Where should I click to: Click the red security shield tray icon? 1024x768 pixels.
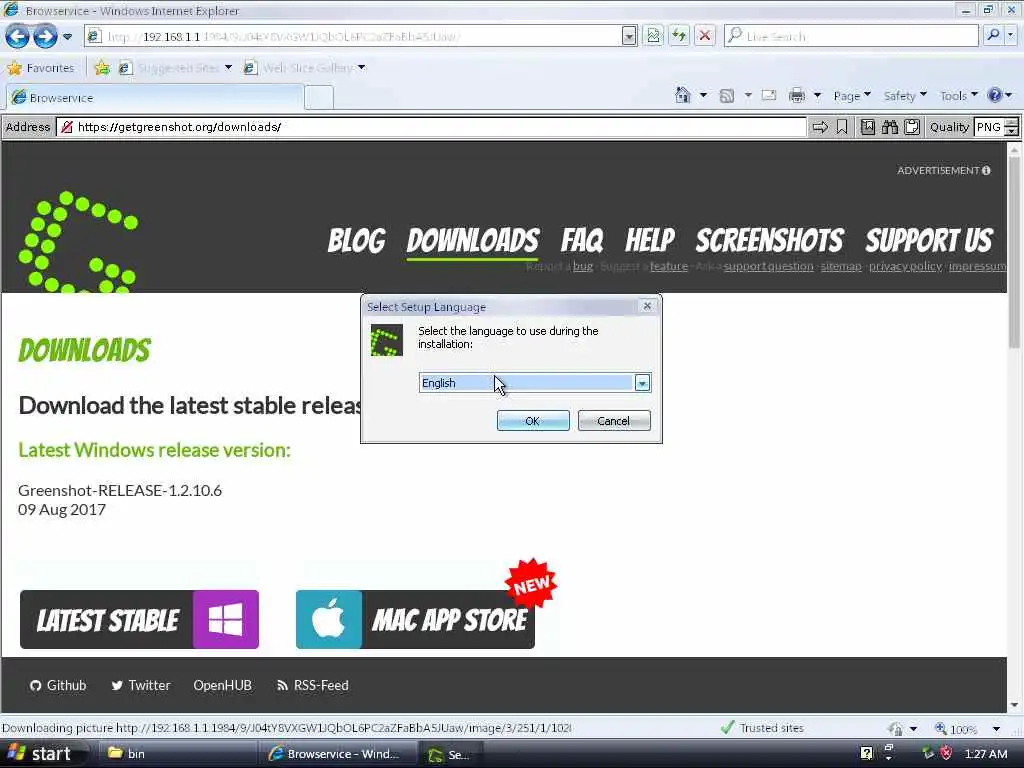click(946, 754)
